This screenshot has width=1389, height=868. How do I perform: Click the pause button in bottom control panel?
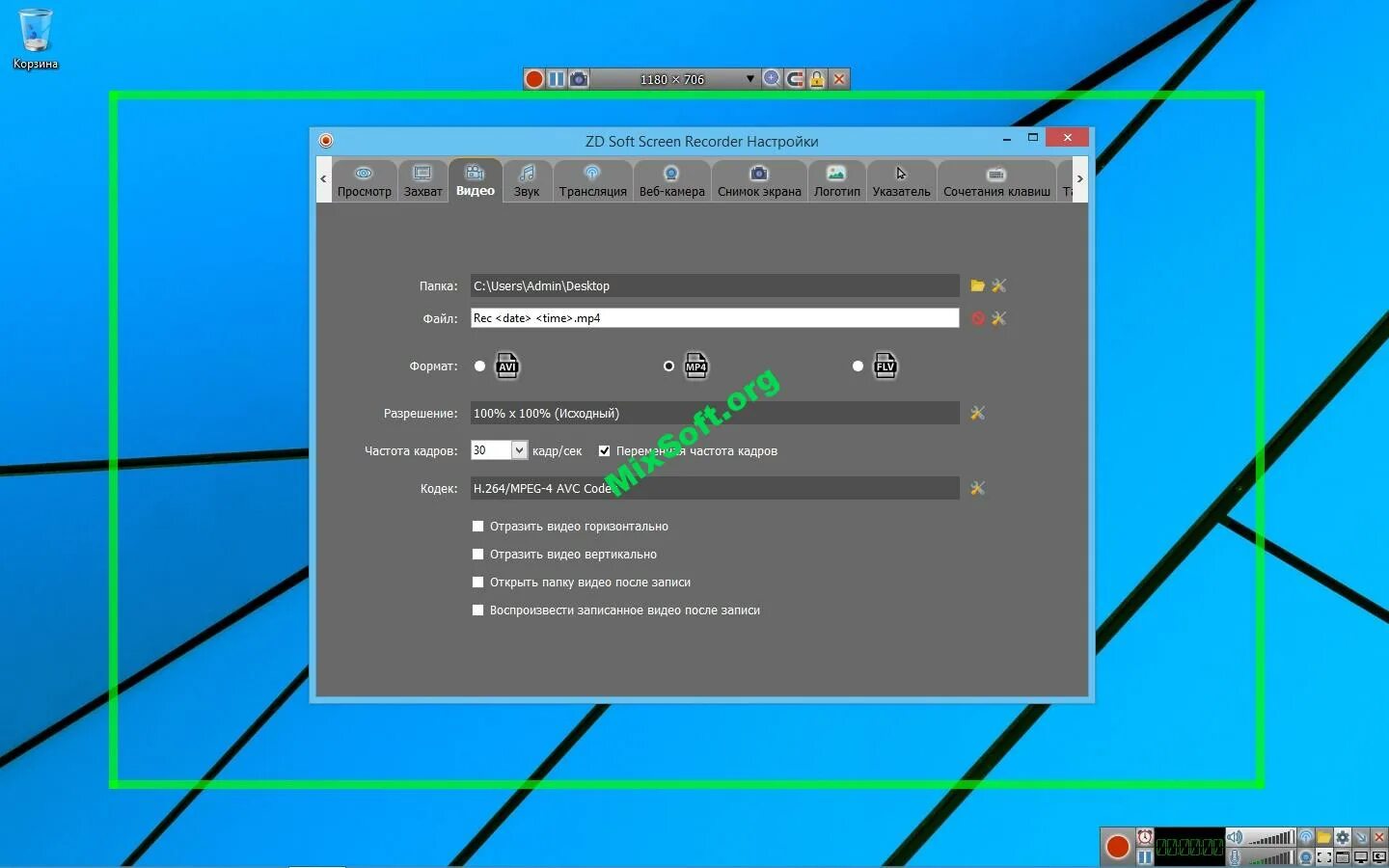click(1145, 857)
